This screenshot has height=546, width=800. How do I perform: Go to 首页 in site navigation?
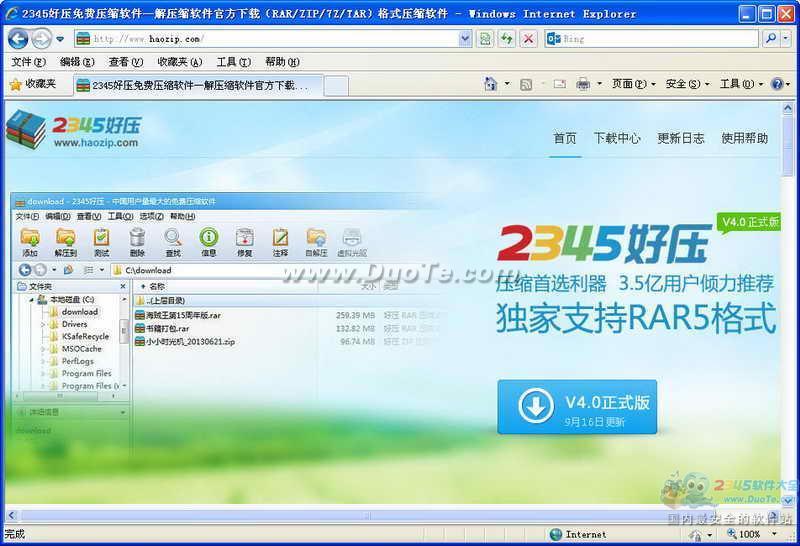tap(565, 138)
